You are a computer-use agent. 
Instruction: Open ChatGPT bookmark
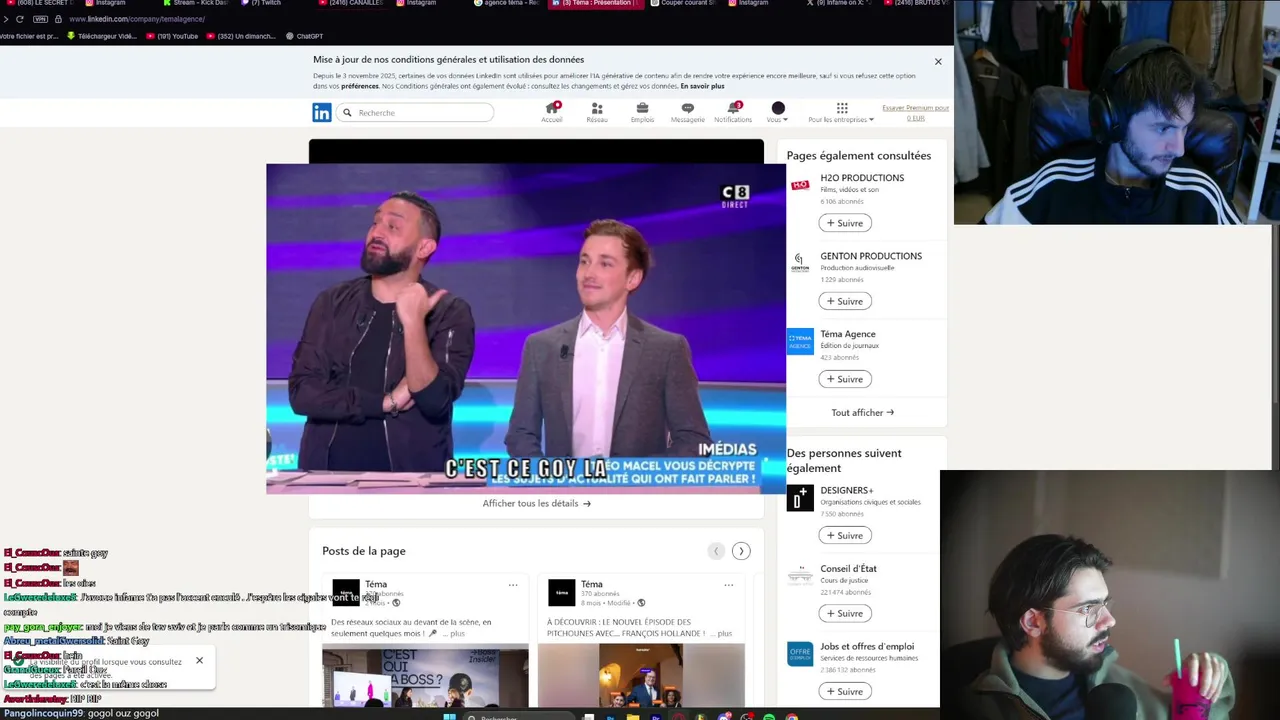304,36
